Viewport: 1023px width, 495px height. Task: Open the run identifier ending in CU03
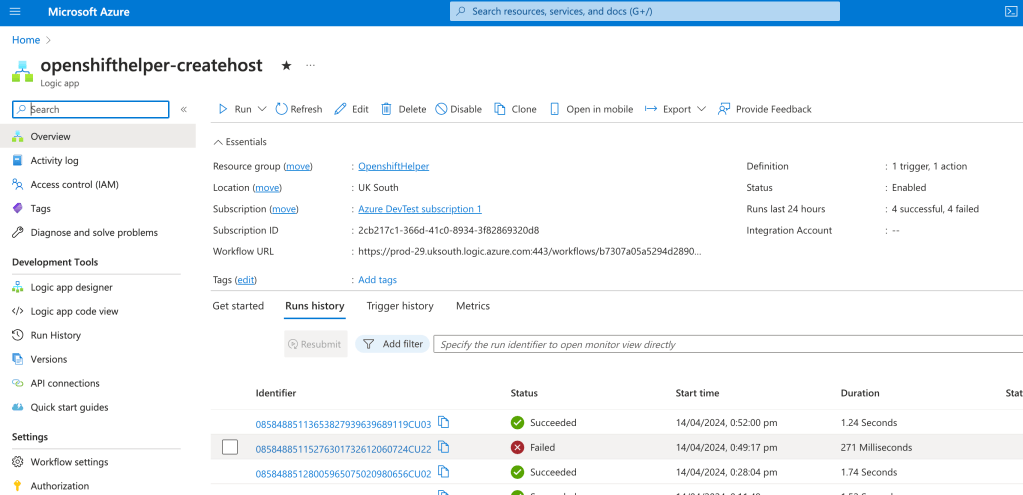point(343,424)
